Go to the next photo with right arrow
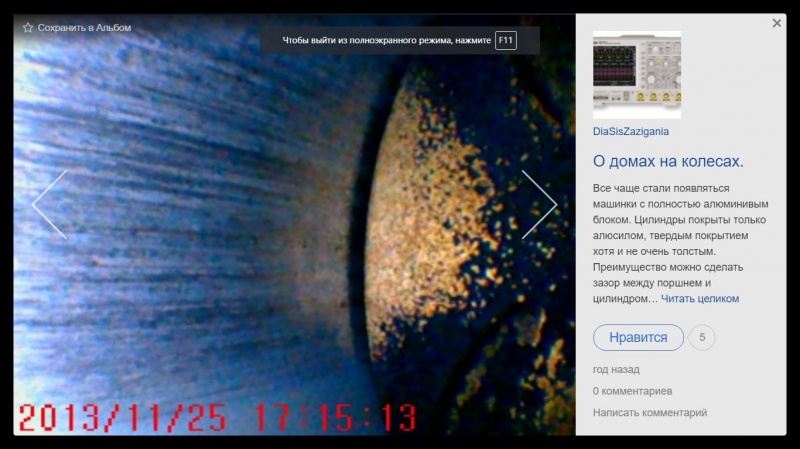Screen dimensions: 800x449 pyautogui.click(x=539, y=204)
